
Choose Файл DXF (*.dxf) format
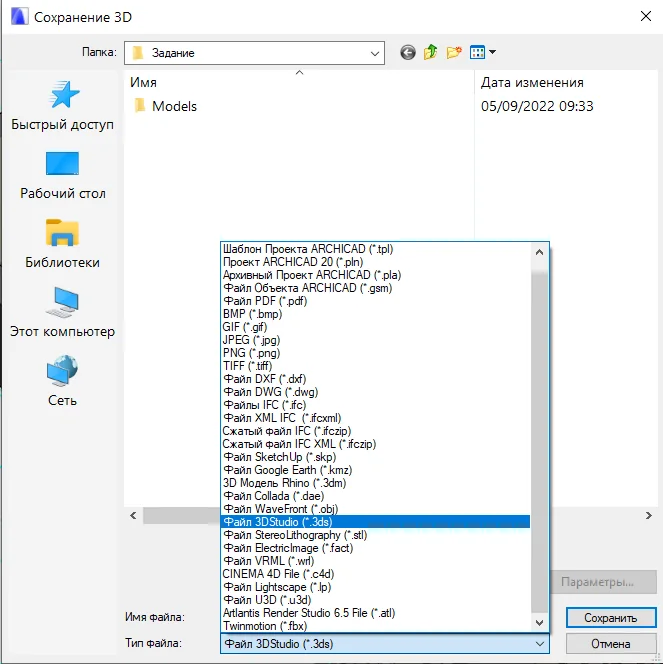point(375,379)
